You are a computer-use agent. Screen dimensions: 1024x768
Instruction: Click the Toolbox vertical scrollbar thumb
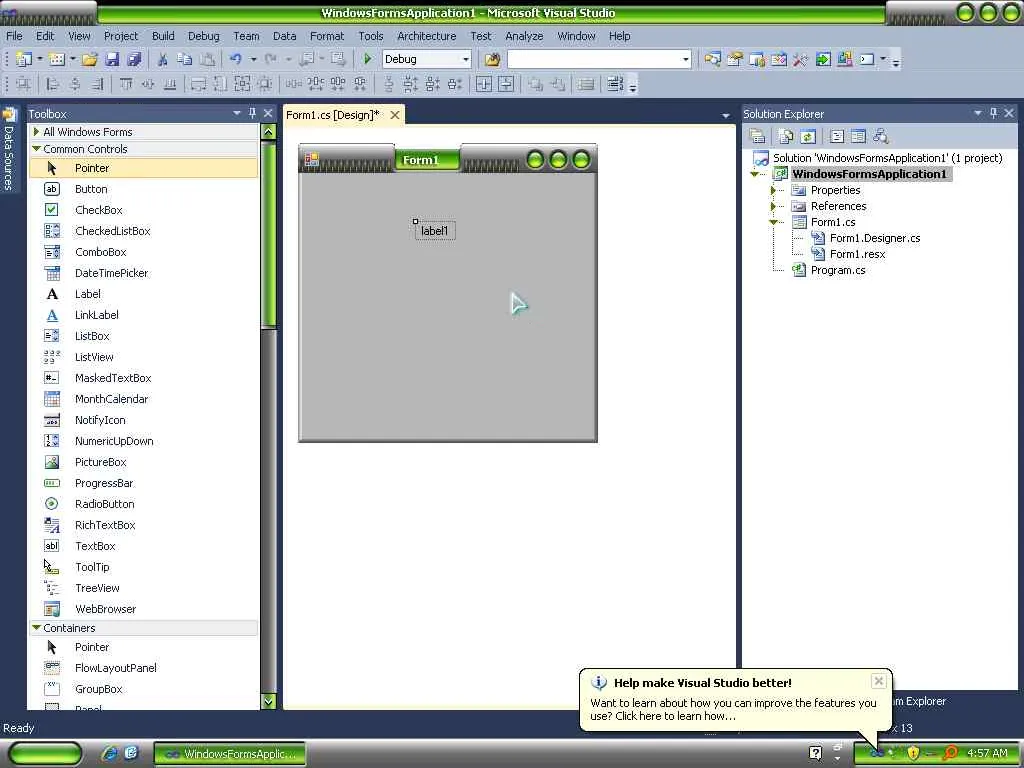tap(268, 233)
